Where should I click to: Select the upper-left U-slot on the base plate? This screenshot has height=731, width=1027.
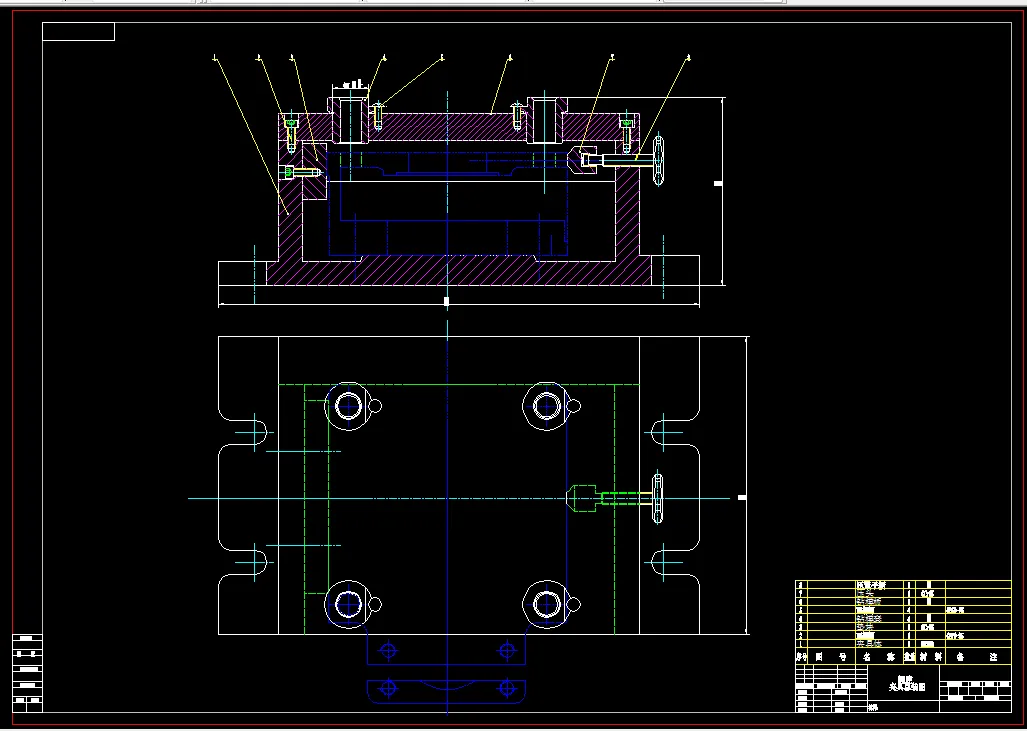(x=242, y=432)
